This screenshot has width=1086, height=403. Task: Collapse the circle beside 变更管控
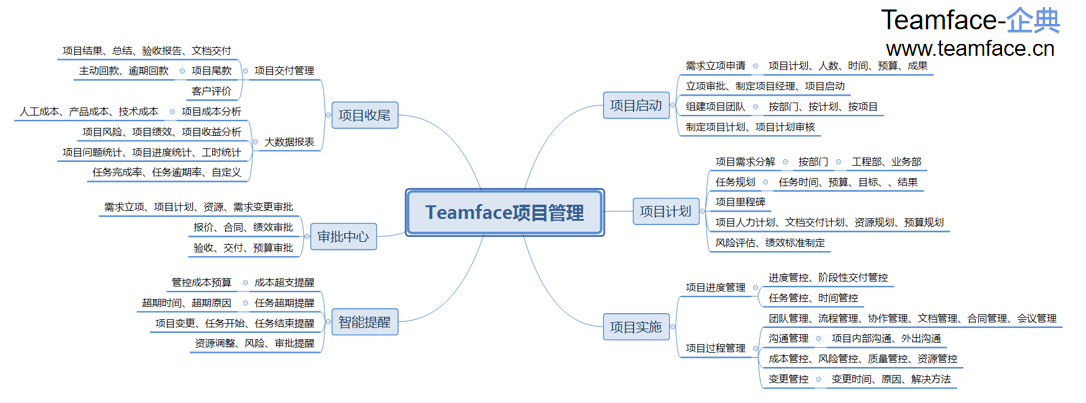(x=818, y=379)
